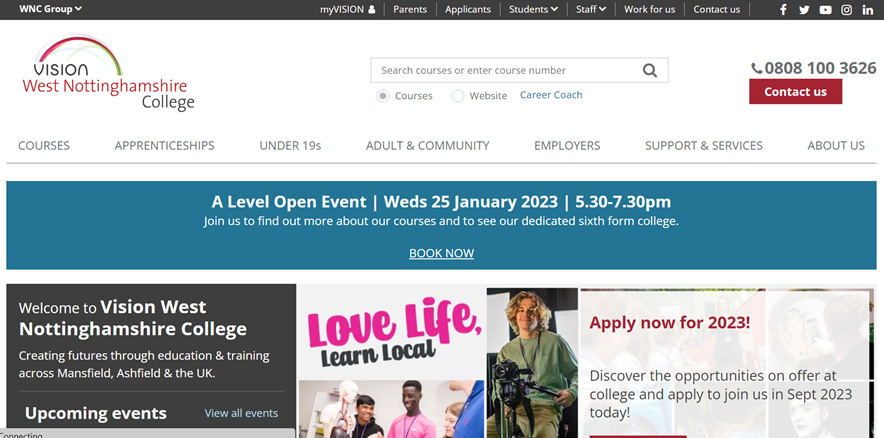Expand the WNC Group dropdown

click(x=50, y=9)
